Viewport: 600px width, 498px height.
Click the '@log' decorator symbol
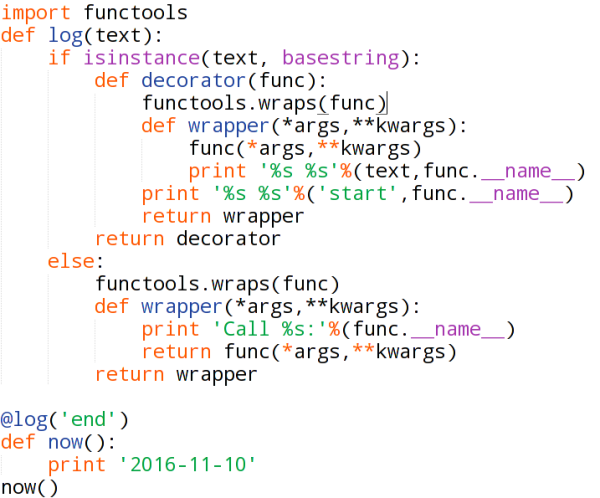click(24, 420)
